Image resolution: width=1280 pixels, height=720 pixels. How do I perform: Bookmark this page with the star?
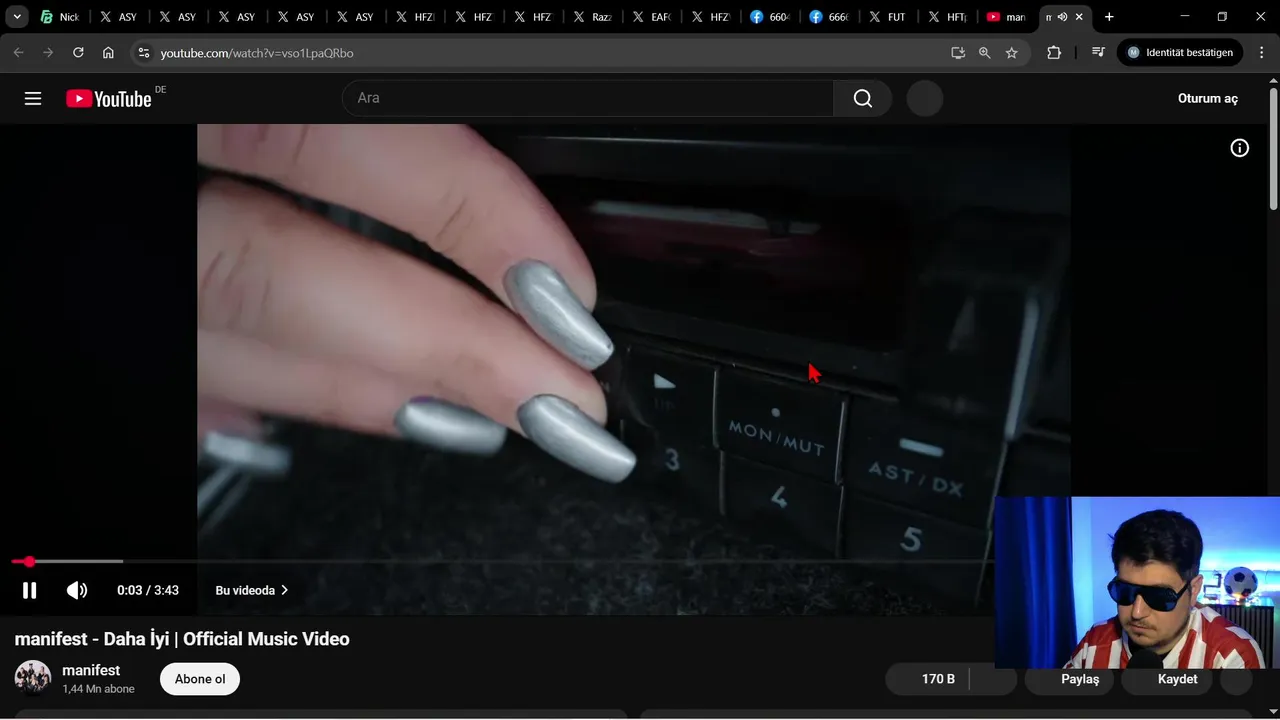point(1012,53)
